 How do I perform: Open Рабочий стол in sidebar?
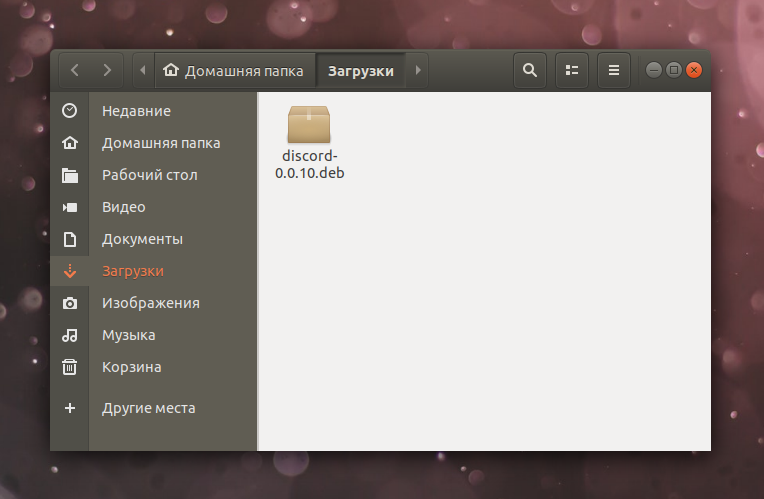[150, 175]
